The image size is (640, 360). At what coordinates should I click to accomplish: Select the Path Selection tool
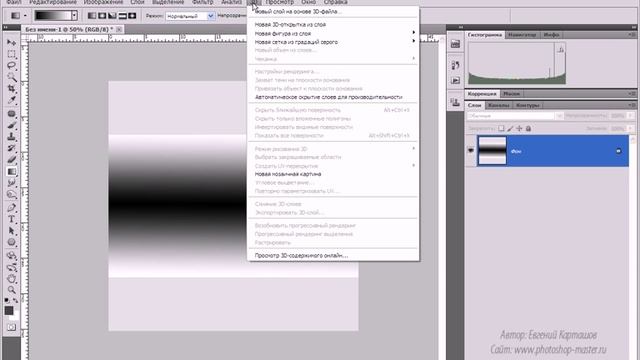tap(11, 231)
